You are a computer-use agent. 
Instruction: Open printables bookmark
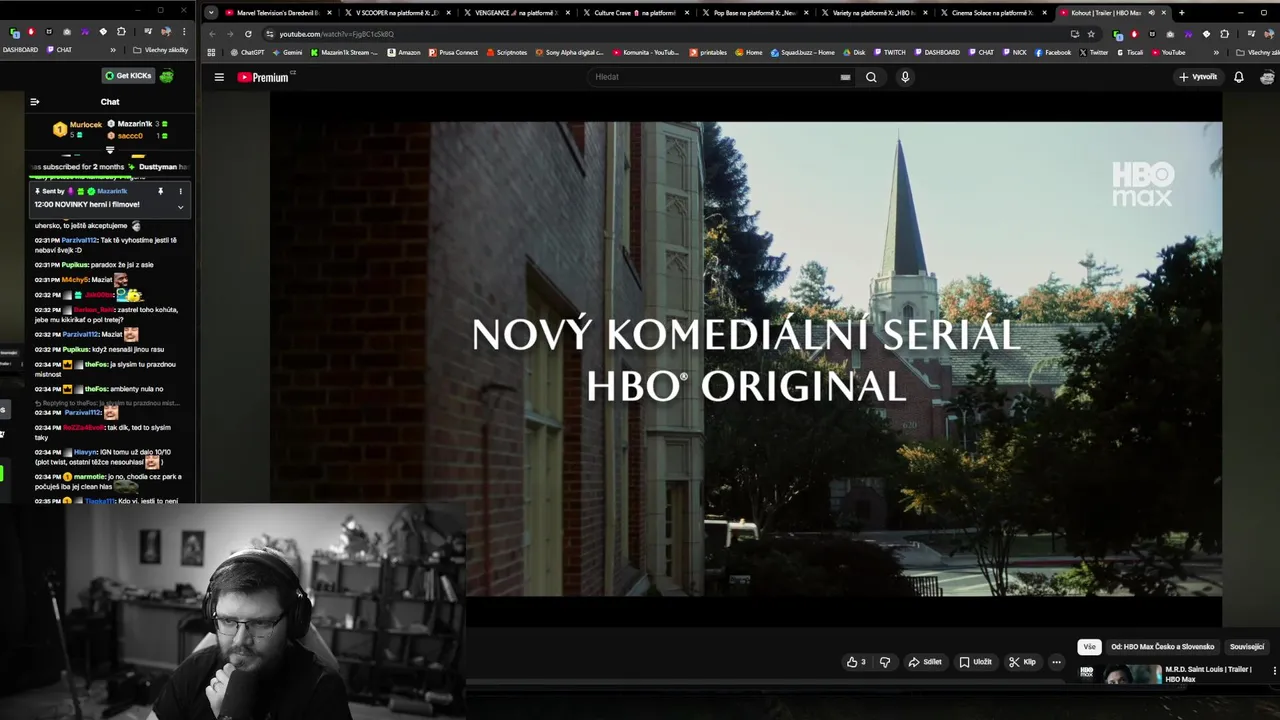click(x=708, y=53)
